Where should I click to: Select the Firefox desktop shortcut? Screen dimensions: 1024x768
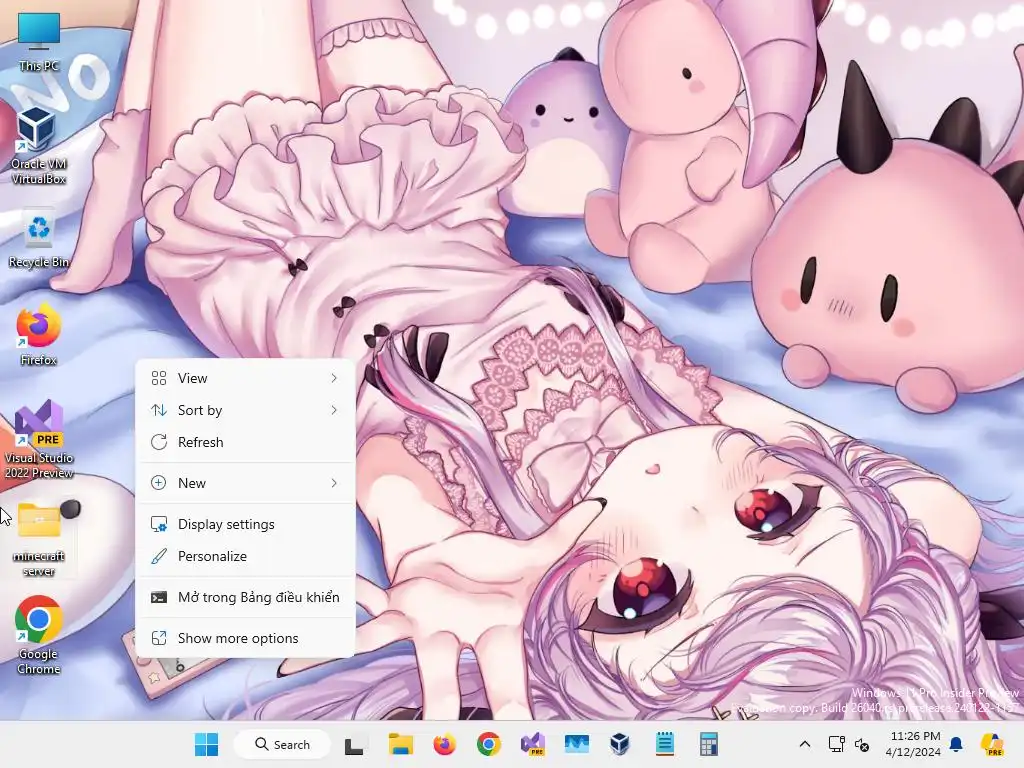point(39,334)
